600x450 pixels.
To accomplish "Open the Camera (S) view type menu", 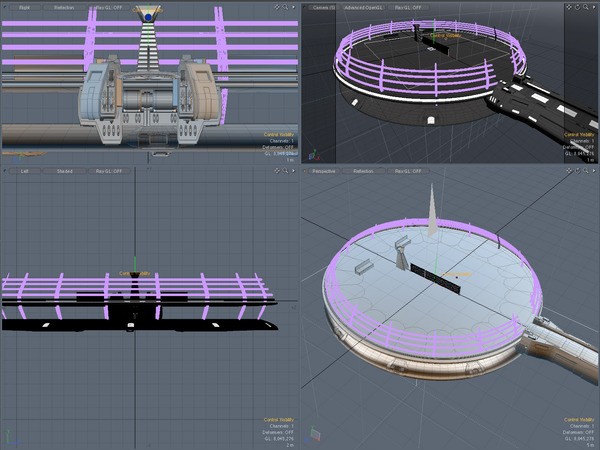I will (324, 8).
